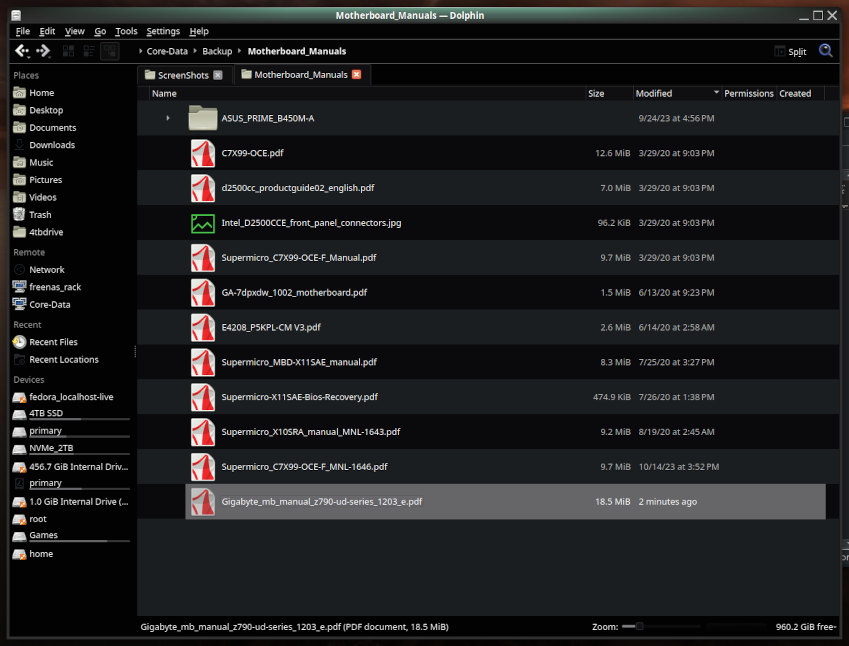Switch to Icons view mode
This screenshot has width=849, height=646.
pyautogui.click(x=68, y=51)
